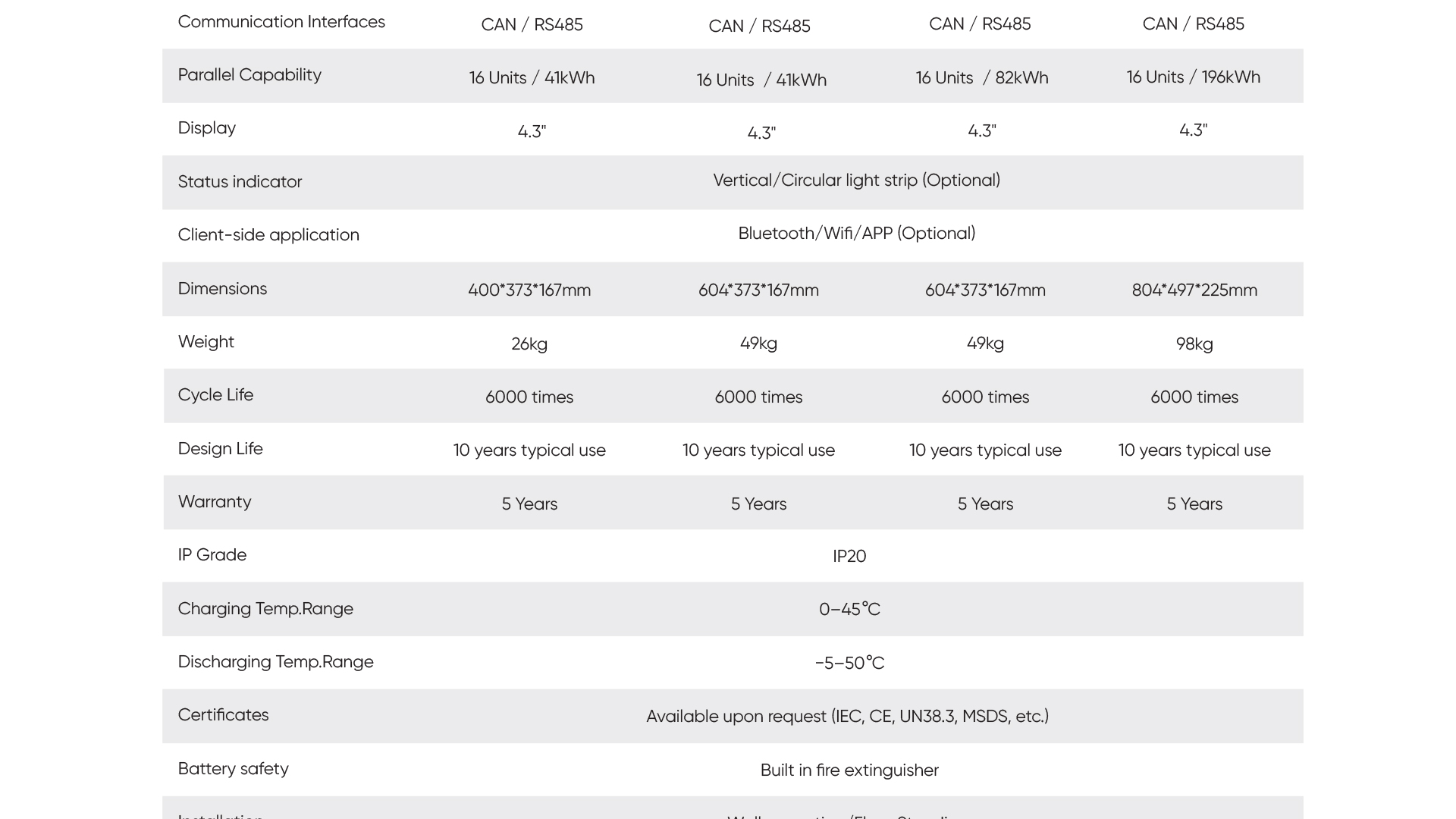Click the Display row label

(206, 128)
